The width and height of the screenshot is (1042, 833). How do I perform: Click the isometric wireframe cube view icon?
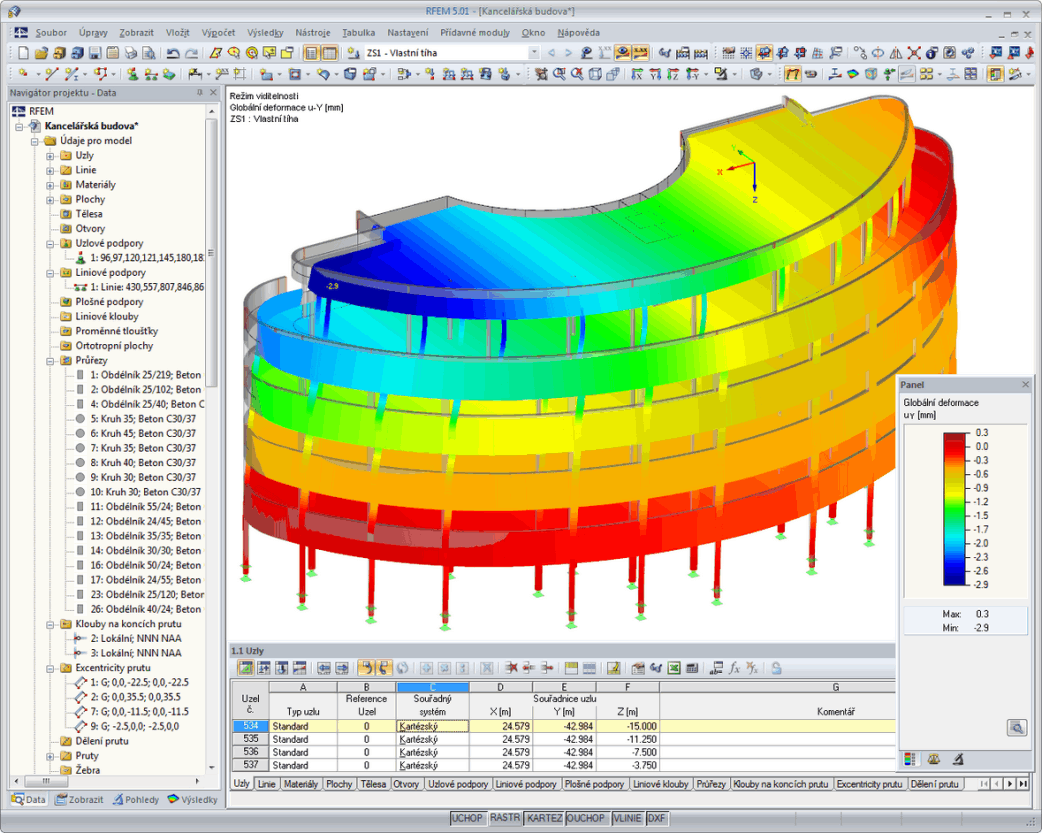coord(595,74)
